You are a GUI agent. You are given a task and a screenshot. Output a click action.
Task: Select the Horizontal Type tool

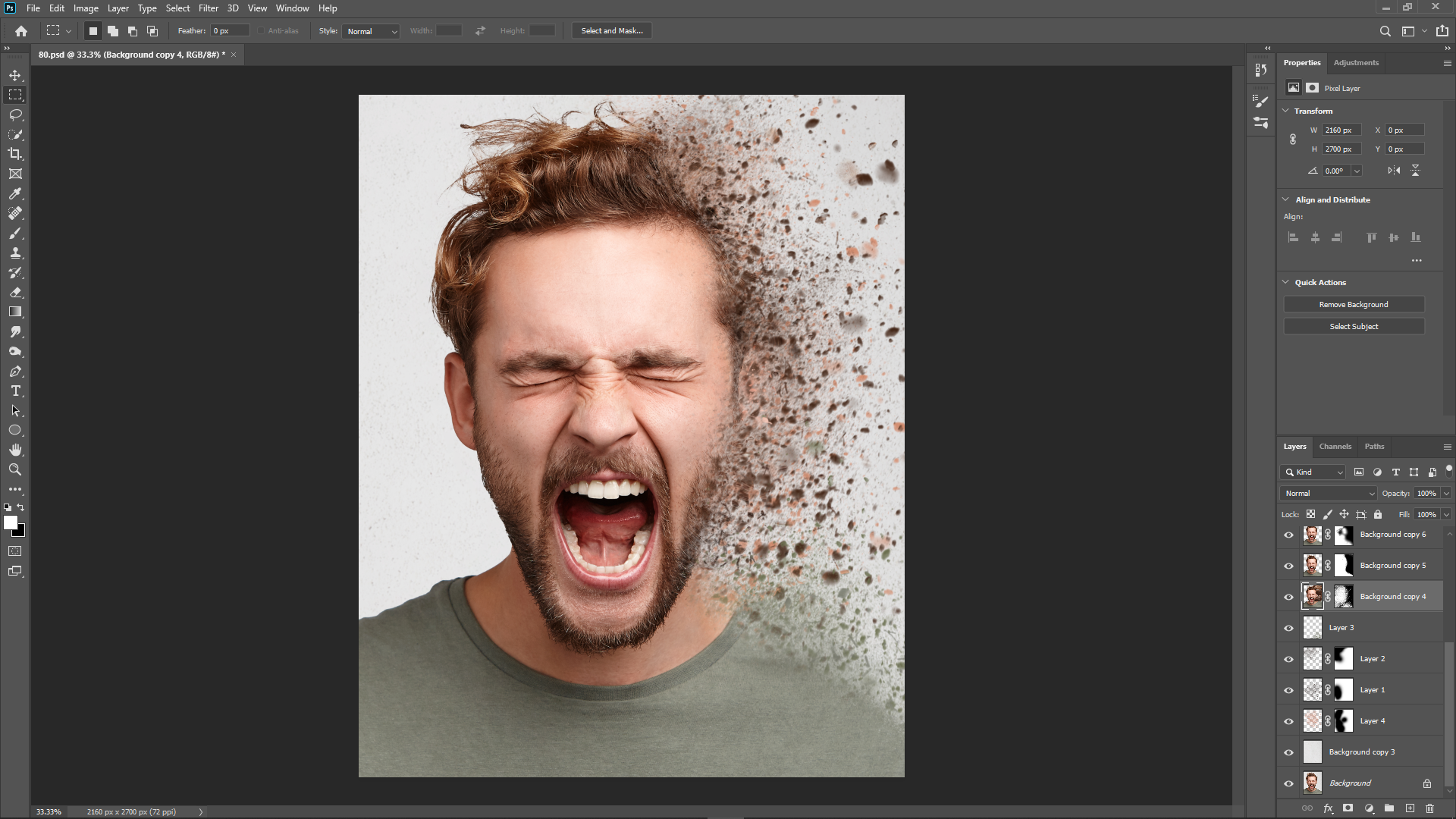pyautogui.click(x=15, y=391)
